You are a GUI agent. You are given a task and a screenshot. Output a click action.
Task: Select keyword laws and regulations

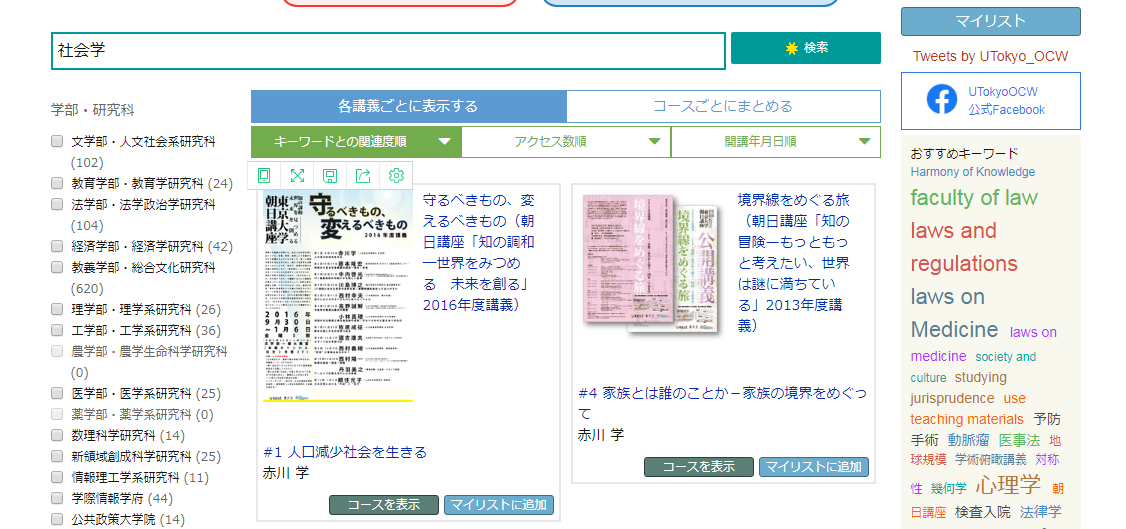[964, 247]
